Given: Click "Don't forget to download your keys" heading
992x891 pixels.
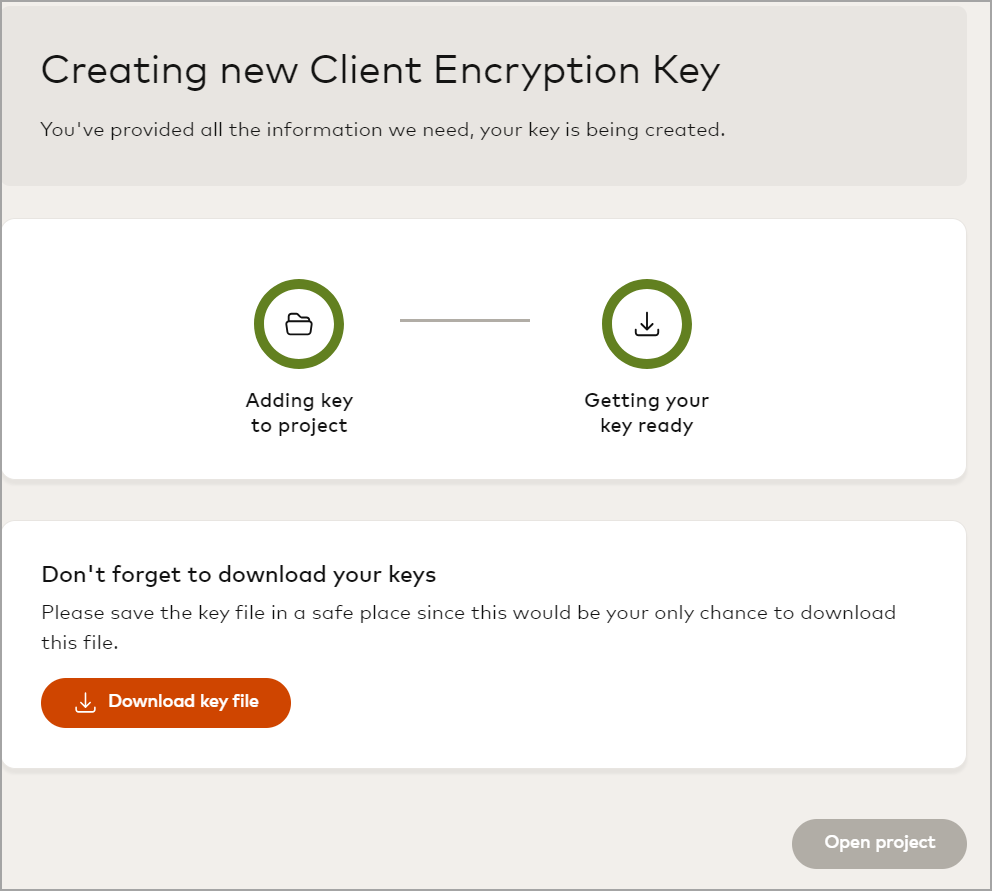Looking at the screenshot, I should pyautogui.click(x=239, y=575).
